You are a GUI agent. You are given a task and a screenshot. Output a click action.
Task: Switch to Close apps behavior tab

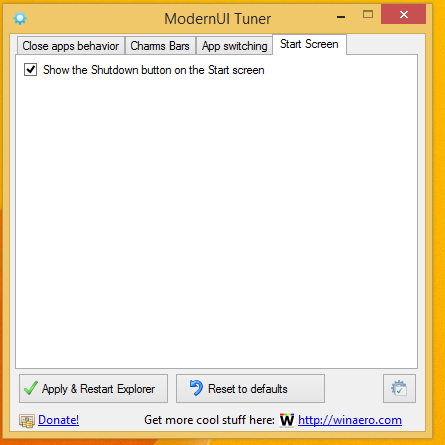tap(71, 46)
